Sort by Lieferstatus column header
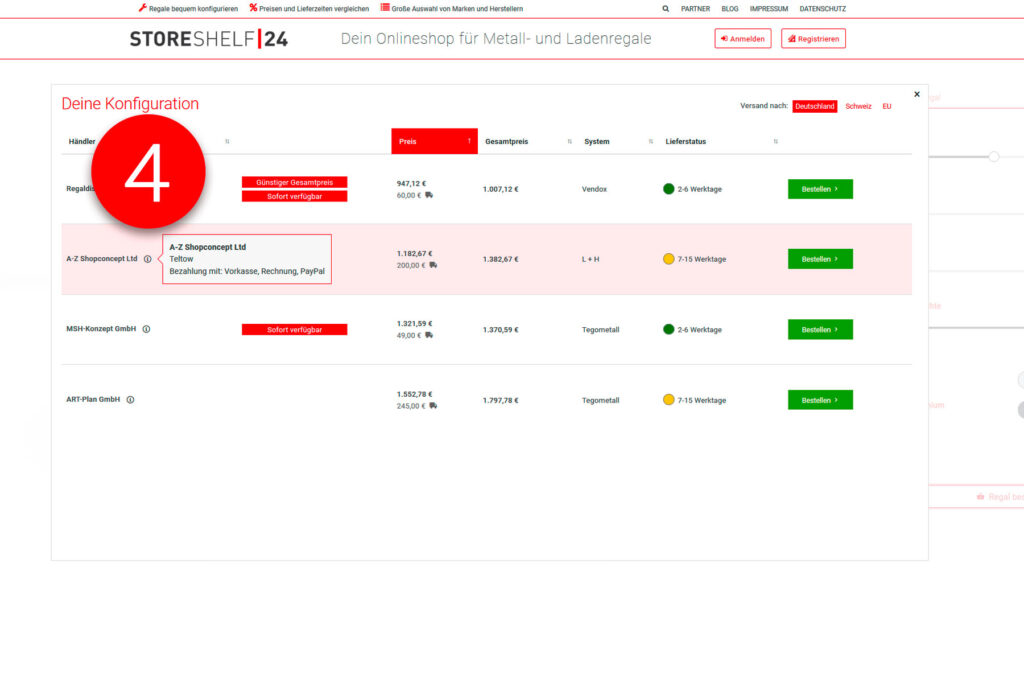 pos(720,141)
